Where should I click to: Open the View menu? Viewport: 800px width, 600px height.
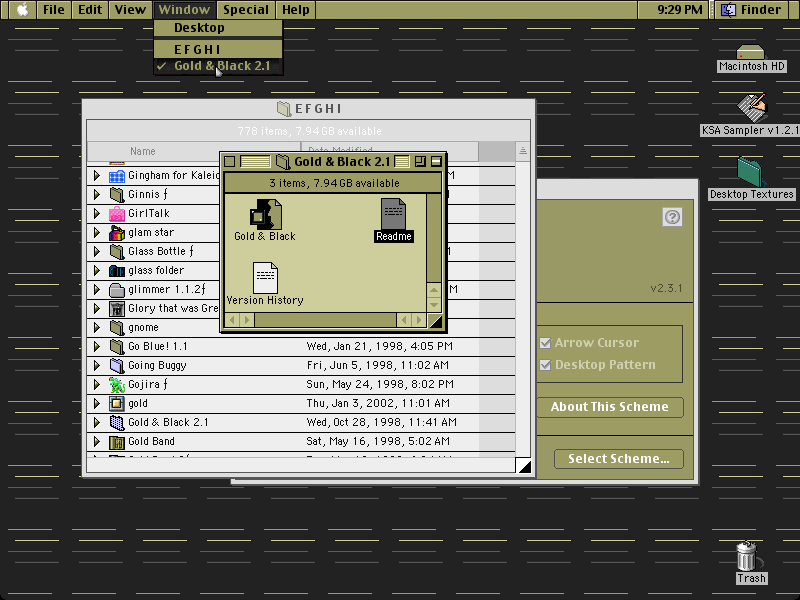(130, 10)
